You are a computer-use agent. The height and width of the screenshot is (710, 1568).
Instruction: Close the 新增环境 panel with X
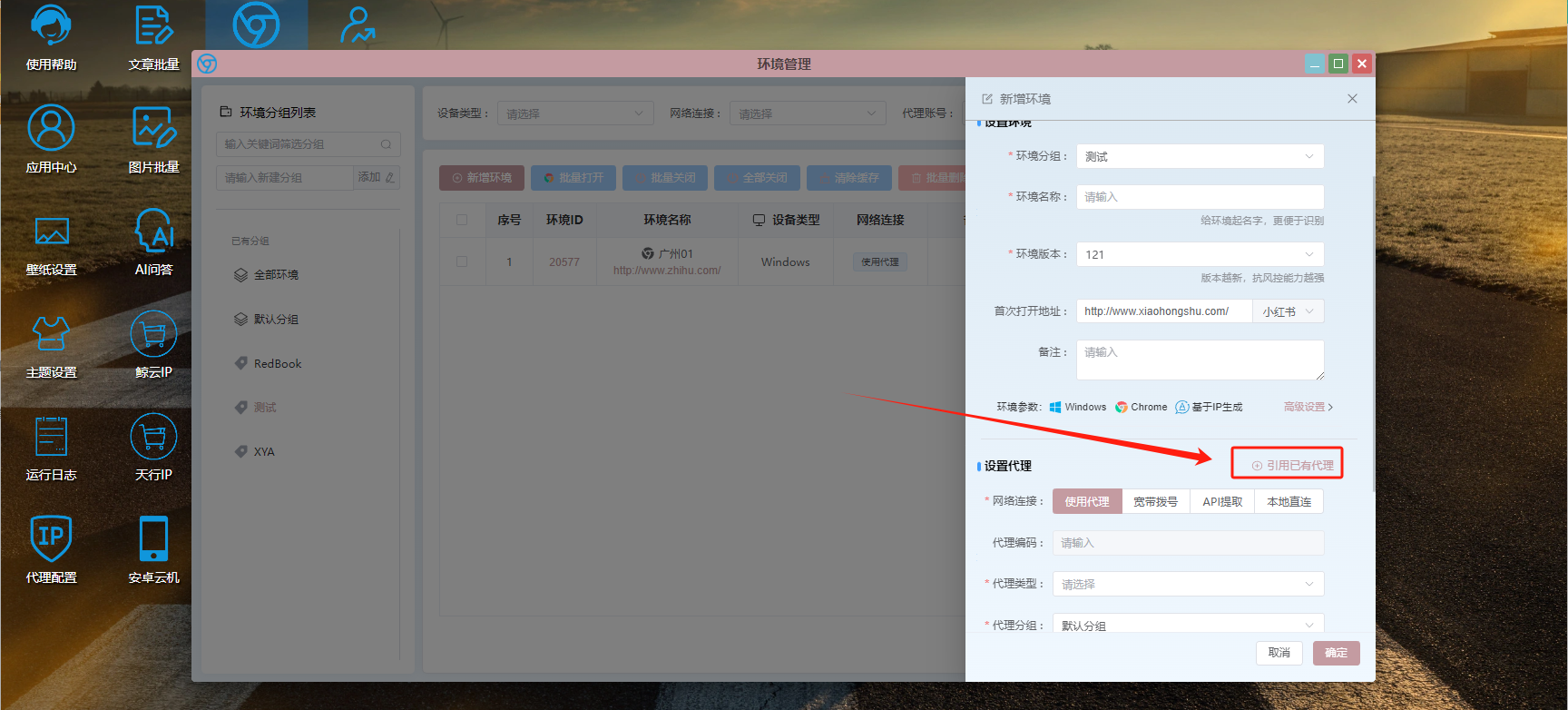tap(1352, 98)
